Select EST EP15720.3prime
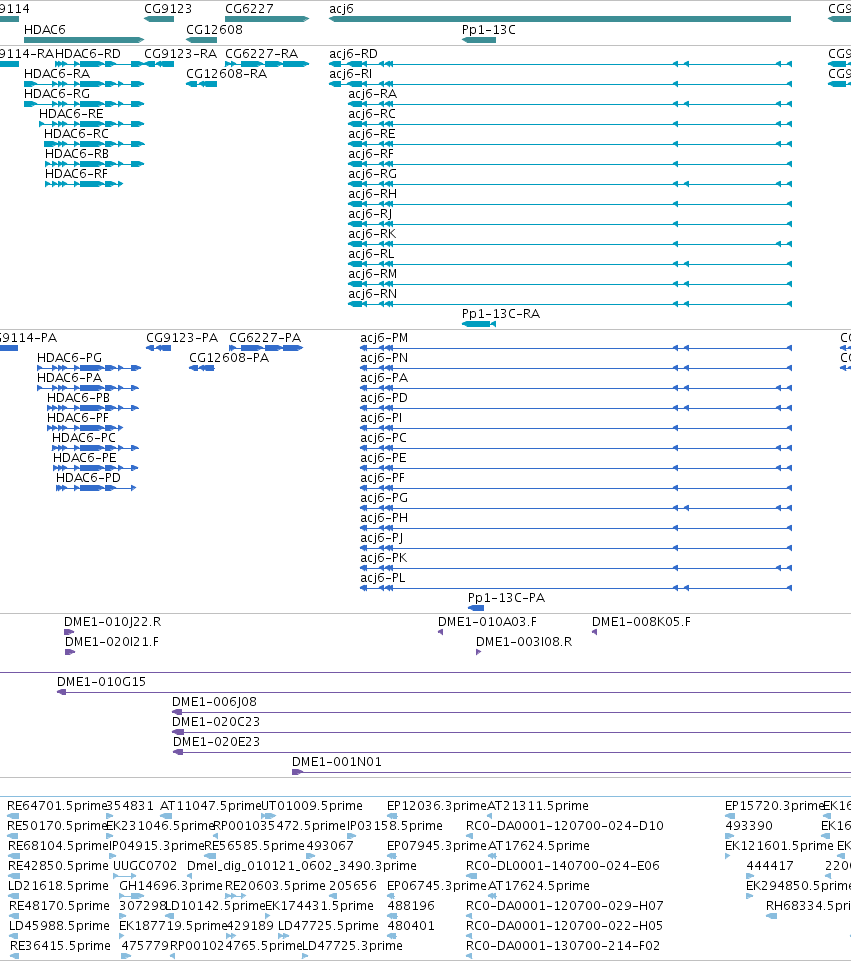Image resolution: width=851 pixels, height=961 pixels. pyautogui.click(x=774, y=805)
